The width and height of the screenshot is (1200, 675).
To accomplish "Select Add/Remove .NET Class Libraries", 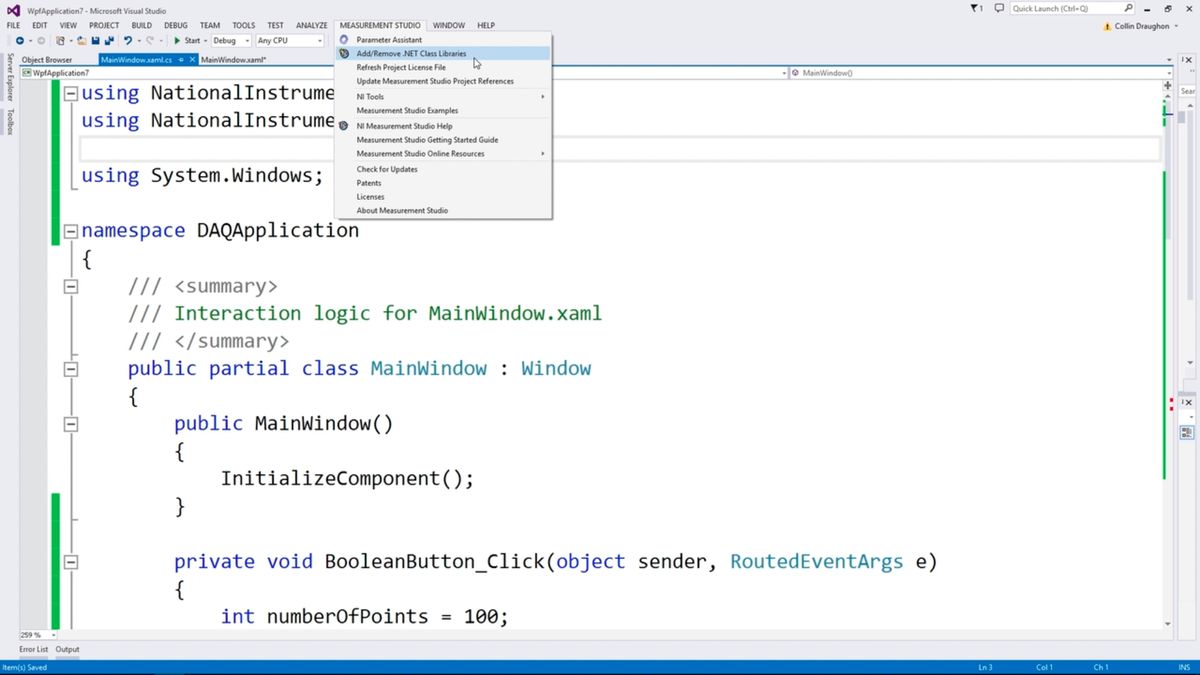I will (444, 53).
